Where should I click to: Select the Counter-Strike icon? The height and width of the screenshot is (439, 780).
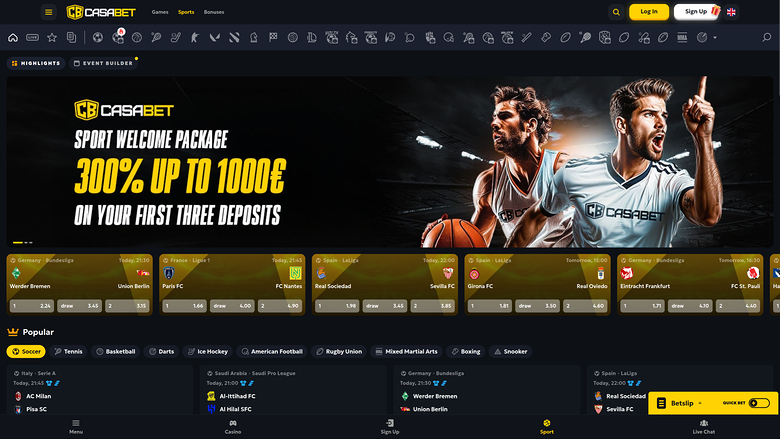click(195, 37)
